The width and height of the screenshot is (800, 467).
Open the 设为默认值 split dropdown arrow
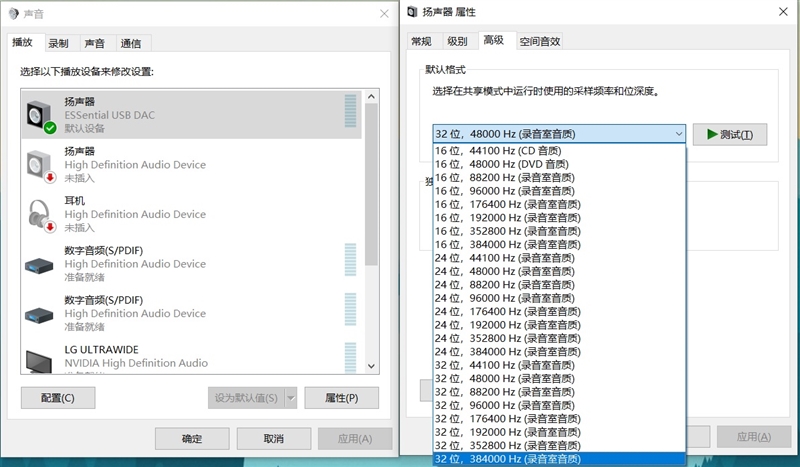[291, 398]
